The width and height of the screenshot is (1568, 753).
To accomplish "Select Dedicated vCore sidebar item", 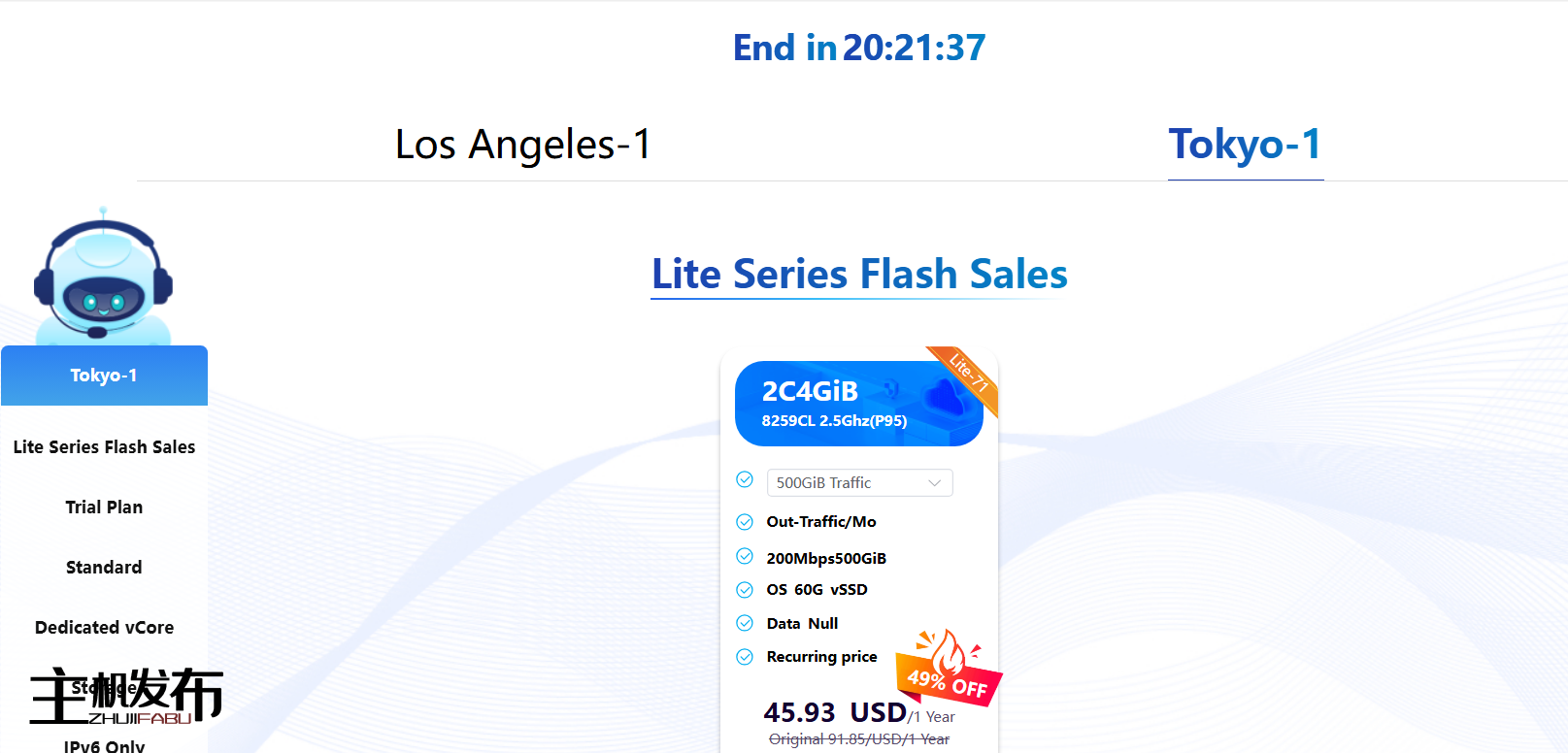I will pos(104,628).
